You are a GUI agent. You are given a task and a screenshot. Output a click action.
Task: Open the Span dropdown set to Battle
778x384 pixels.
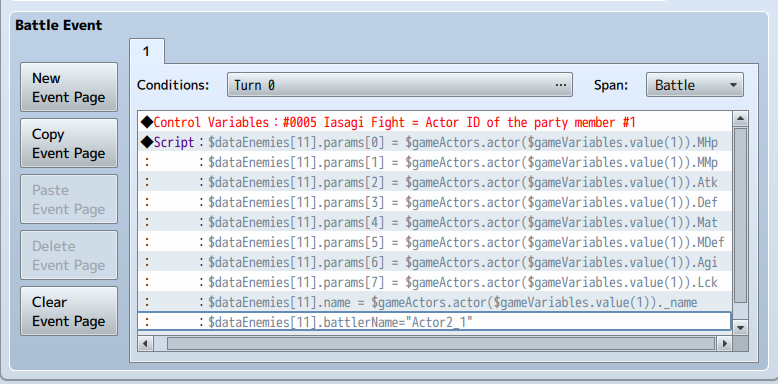(695, 85)
